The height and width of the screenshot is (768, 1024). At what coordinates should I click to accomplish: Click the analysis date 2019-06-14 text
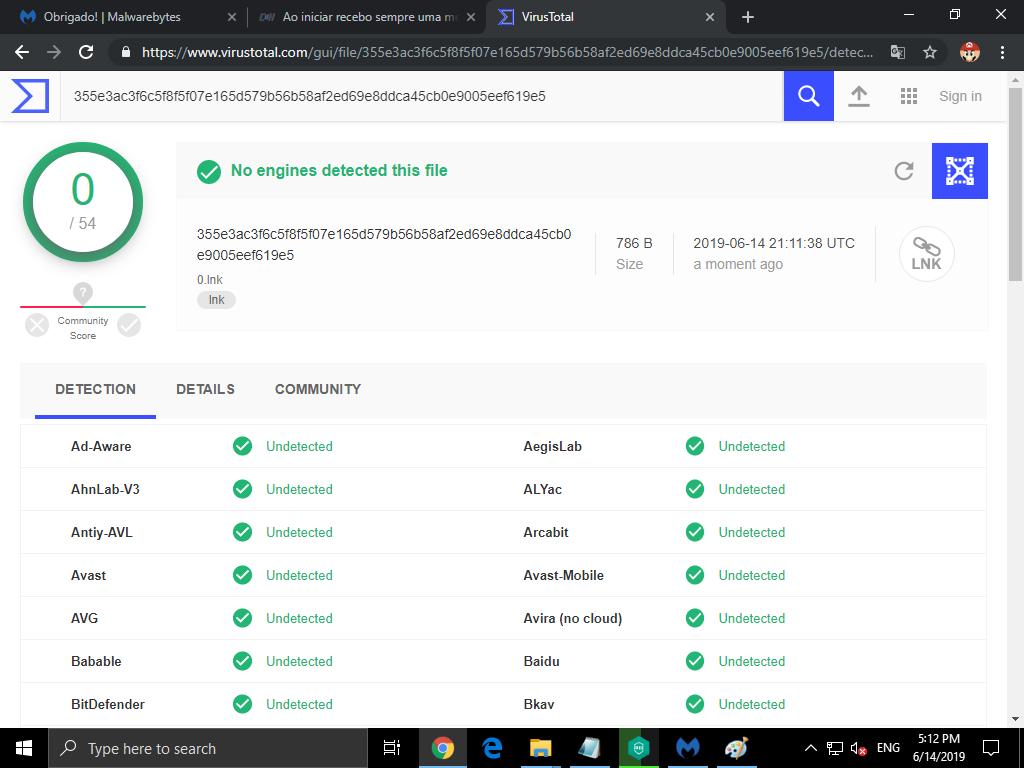[x=774, y=243]
